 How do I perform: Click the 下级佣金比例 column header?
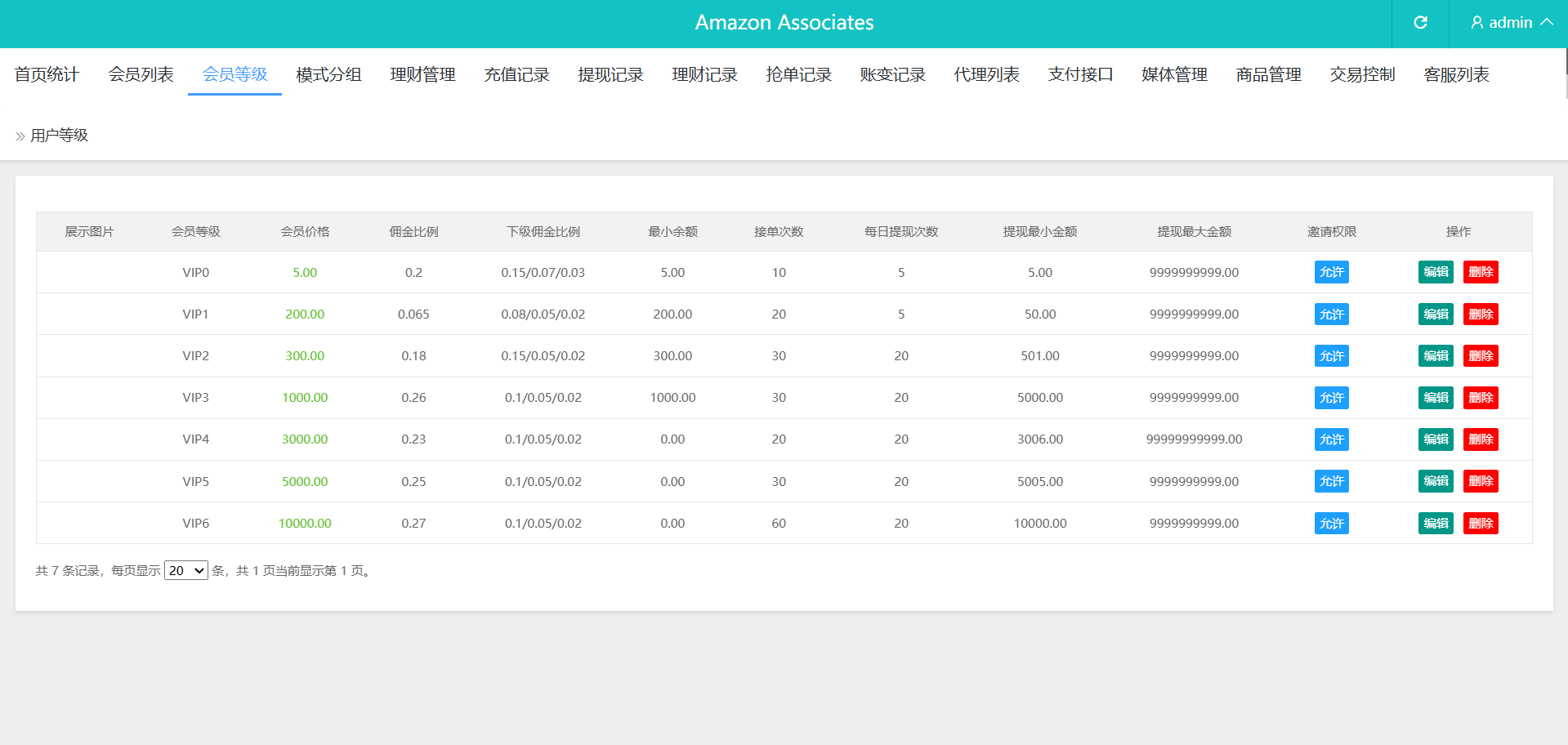pos(543,232)
